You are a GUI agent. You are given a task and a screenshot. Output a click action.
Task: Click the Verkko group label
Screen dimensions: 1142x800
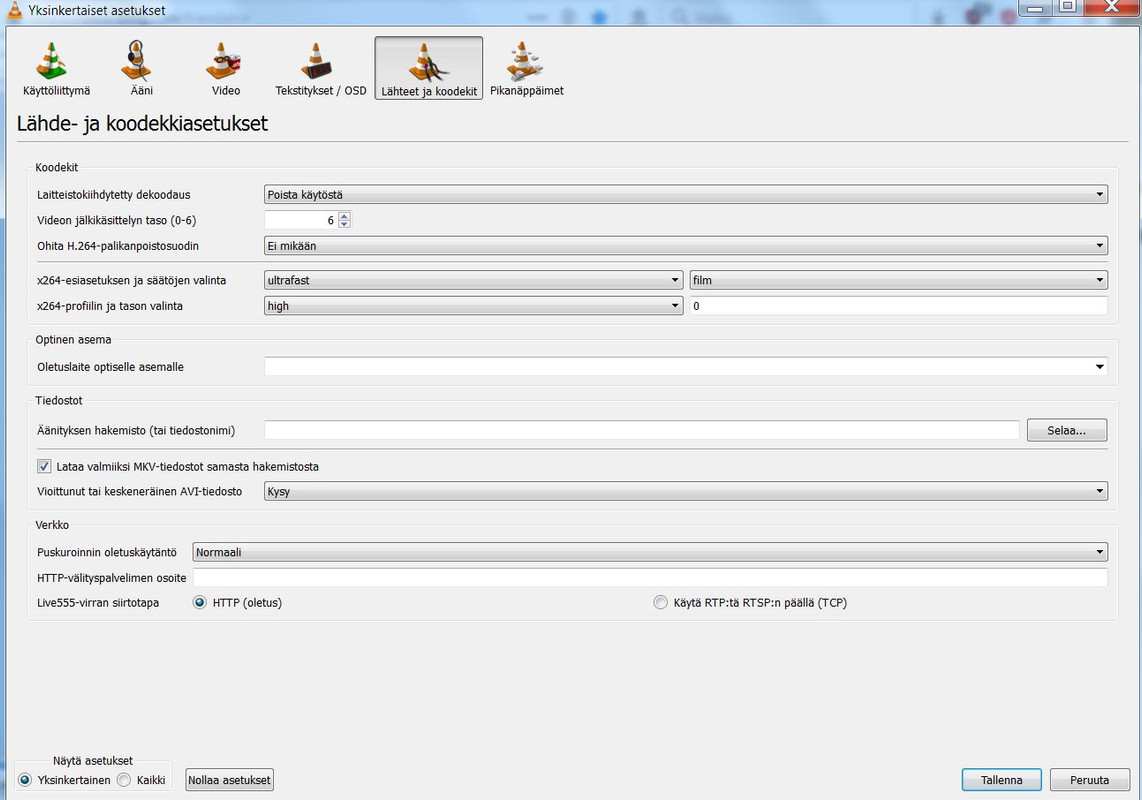coord(52,525)
